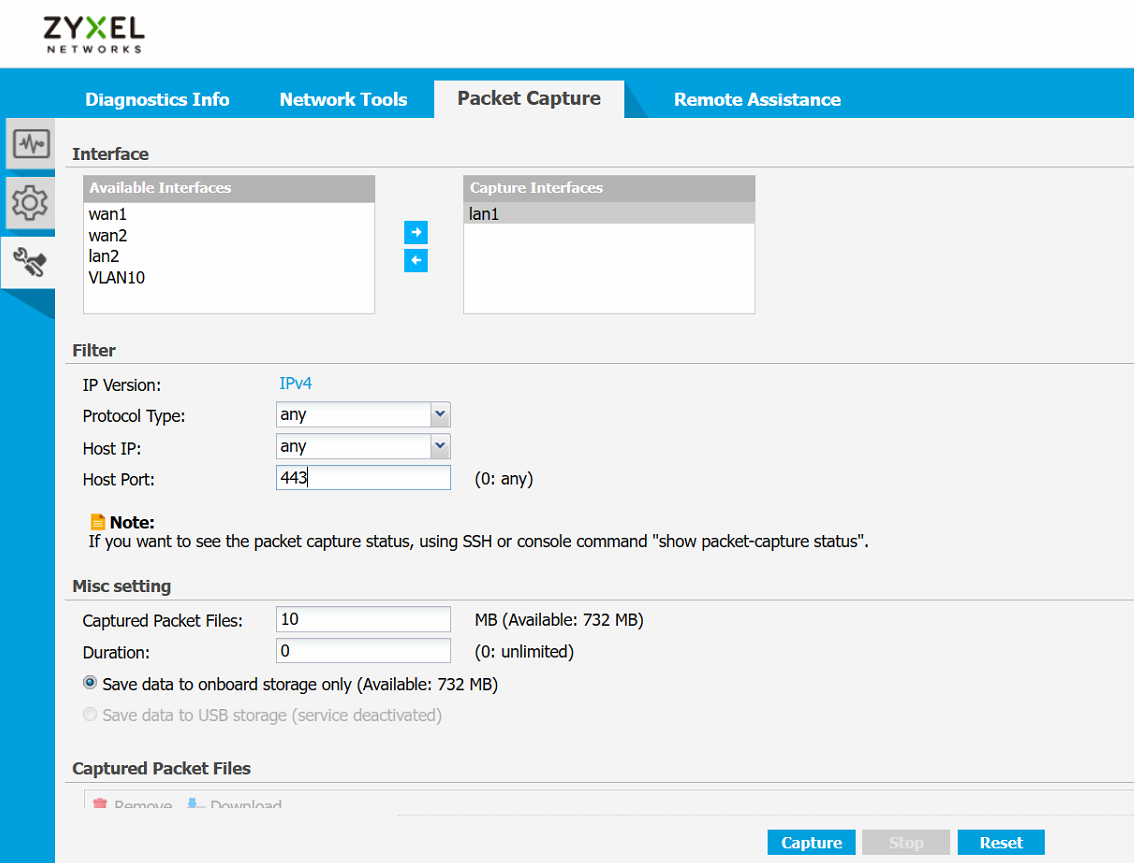Open the Network Tools tab
Viewport: 1134px width, 863px height.
pos(343,100)
